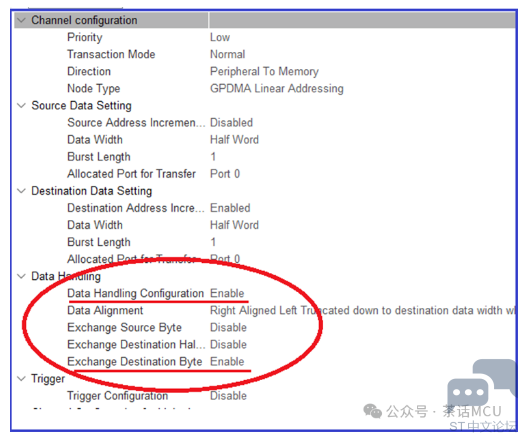Select the Trigger Configuration row label
526x442 pixels.
point(117,396)
